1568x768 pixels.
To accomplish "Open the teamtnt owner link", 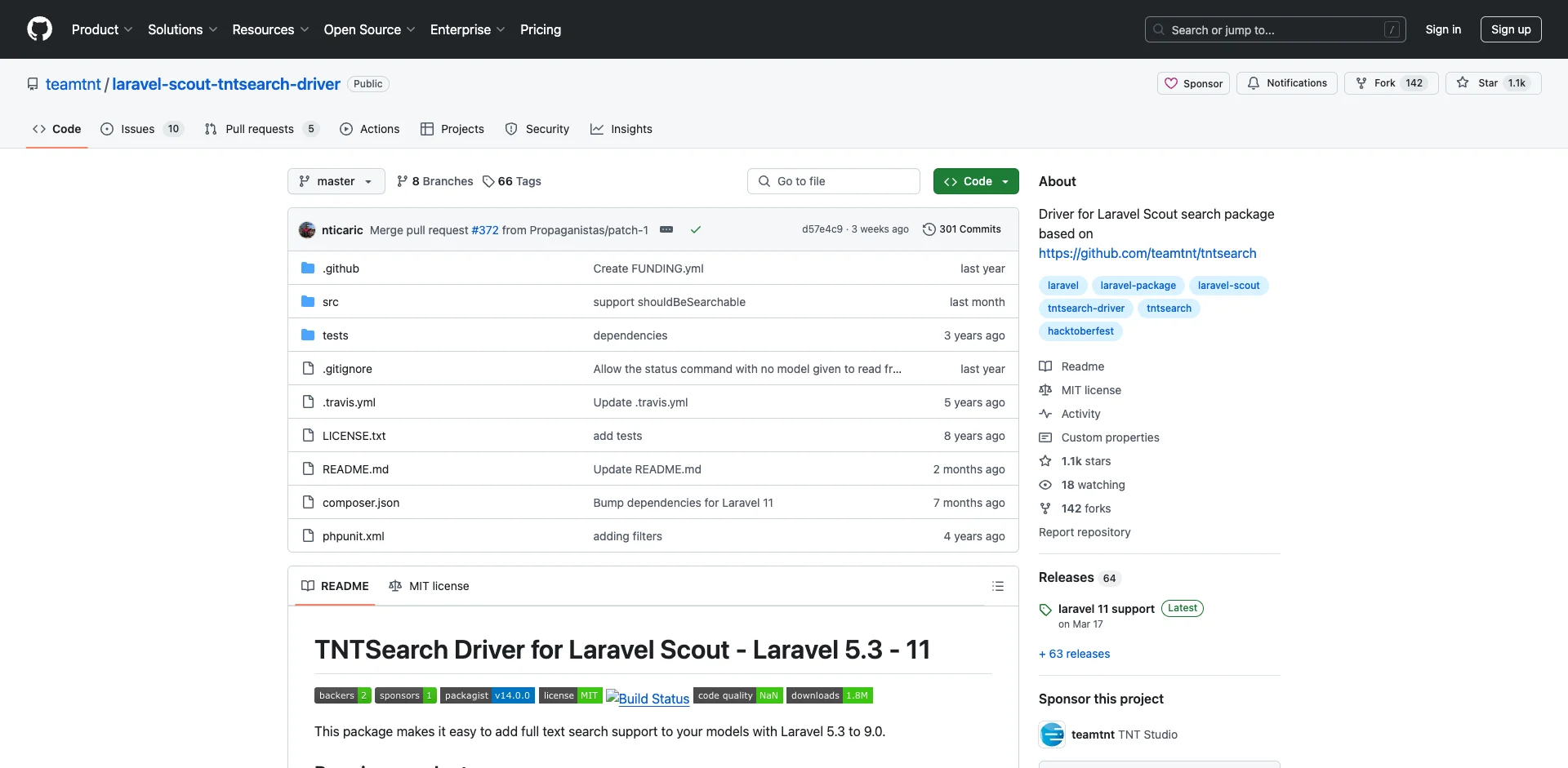I will point(73,84).
